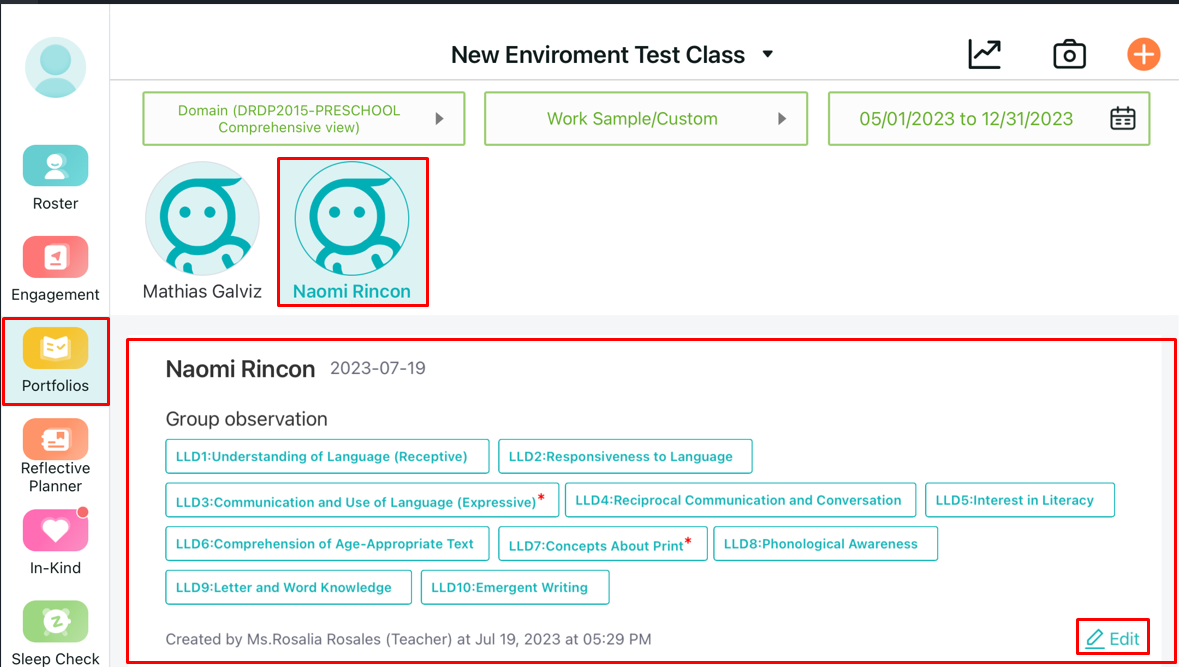Click the orange plus add button

pos(1143,54)
